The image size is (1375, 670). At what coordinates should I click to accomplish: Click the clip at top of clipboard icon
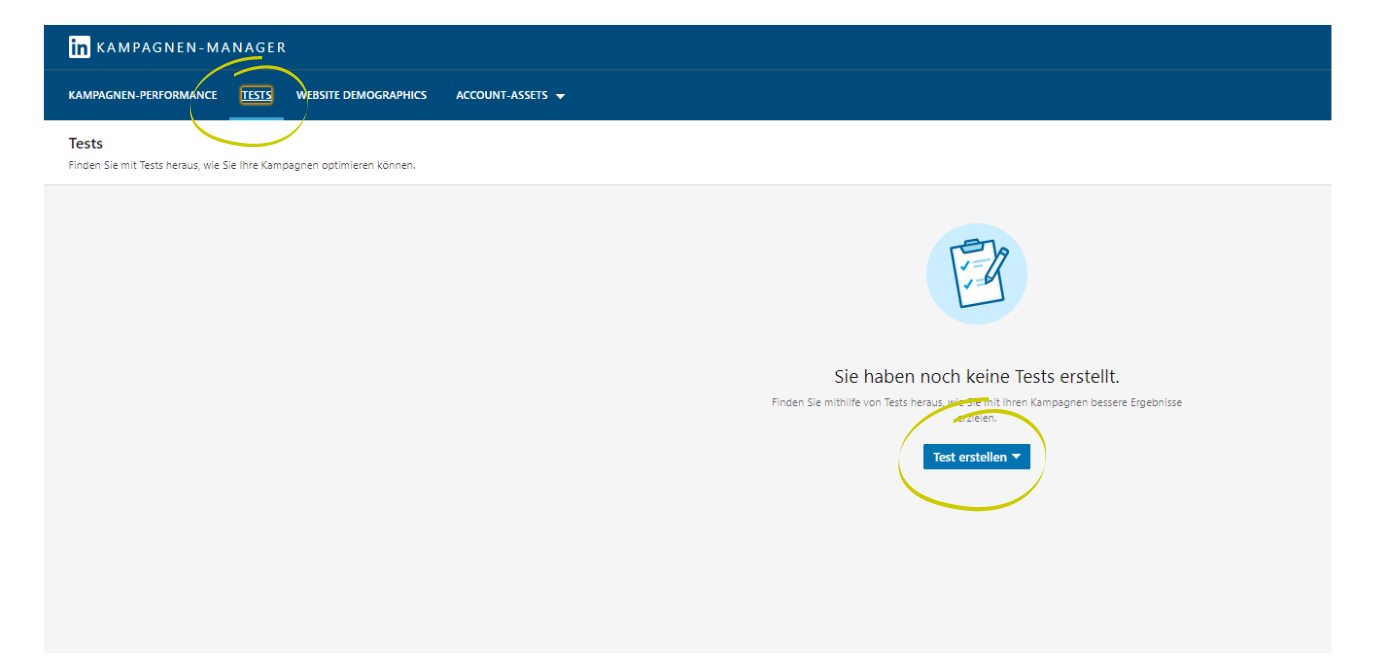tap(971, 245)
